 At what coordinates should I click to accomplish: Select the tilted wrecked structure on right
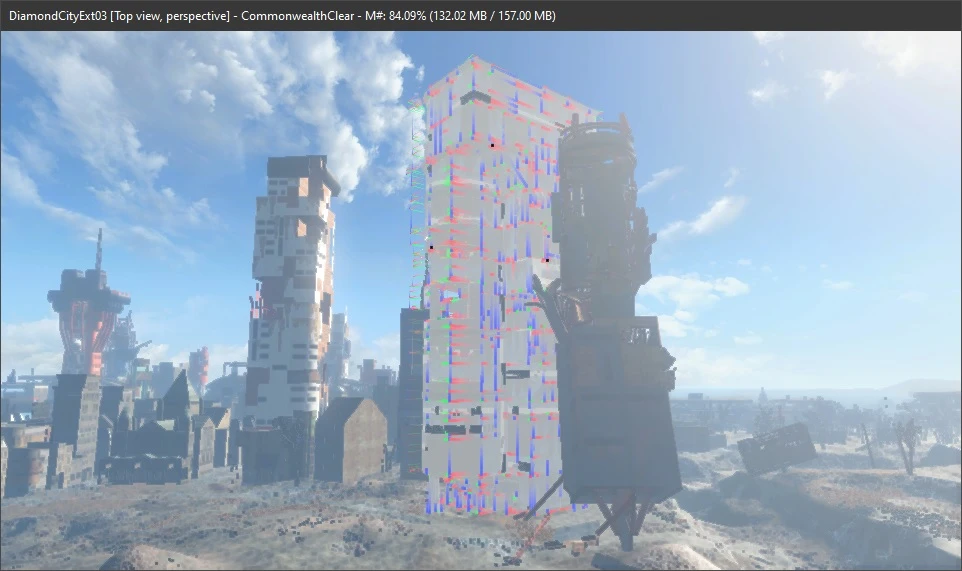pos(776,448)
